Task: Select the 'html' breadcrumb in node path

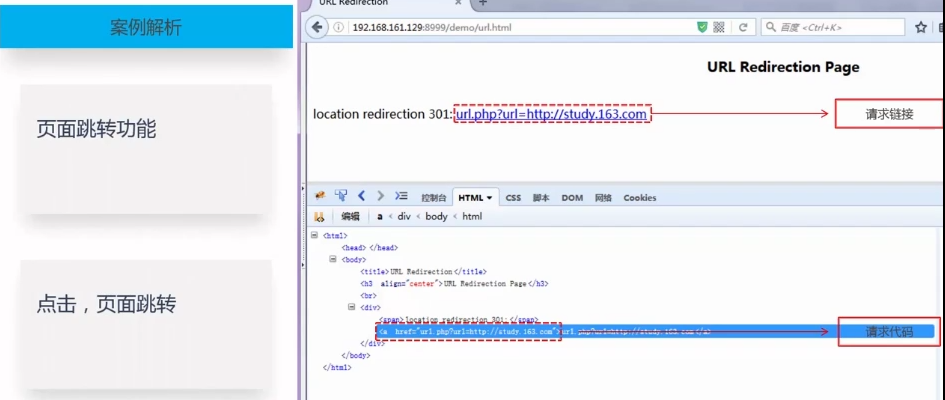Action: pyautogui.click(x=472, y=217)
